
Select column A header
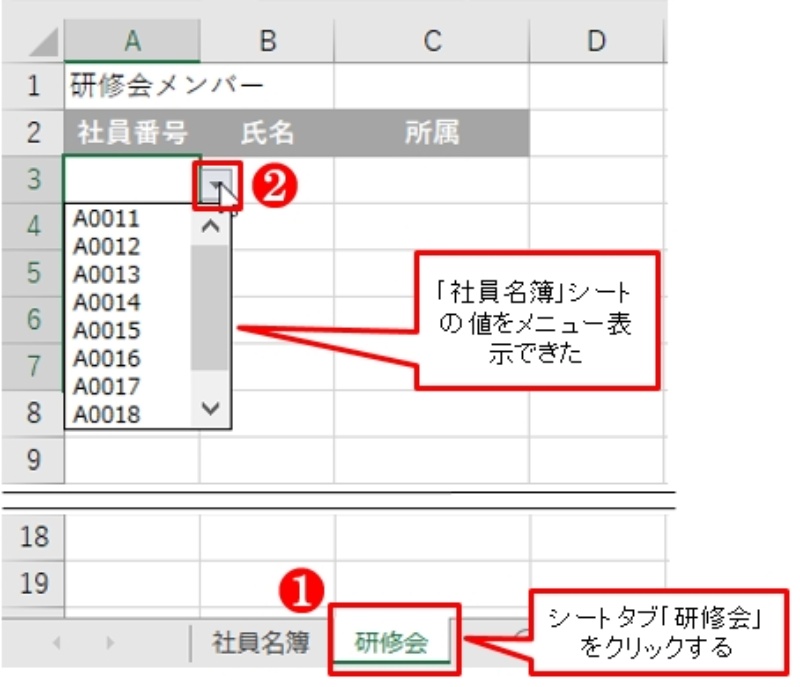click(x=131, y=39)
